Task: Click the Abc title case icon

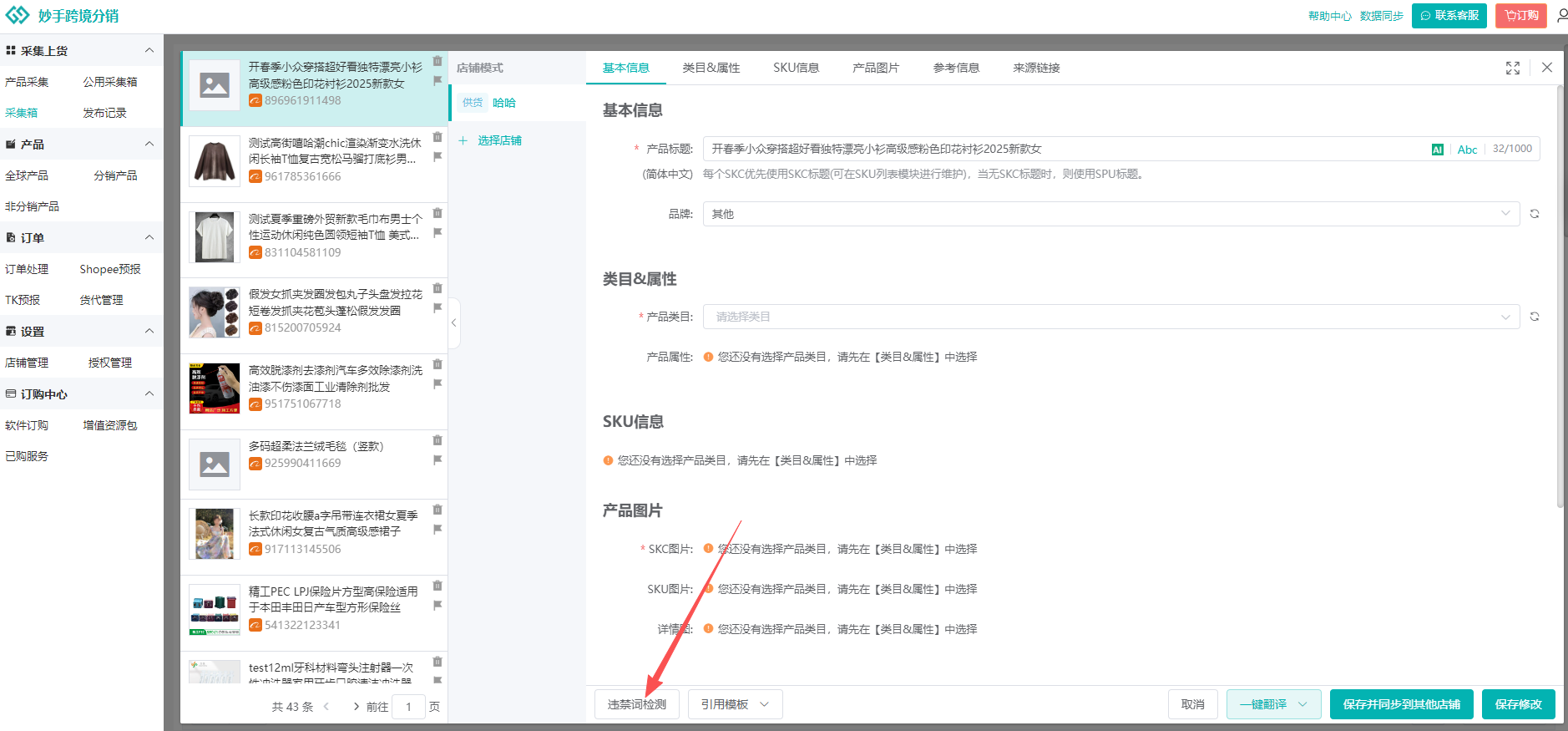Action: [1467, 150]
